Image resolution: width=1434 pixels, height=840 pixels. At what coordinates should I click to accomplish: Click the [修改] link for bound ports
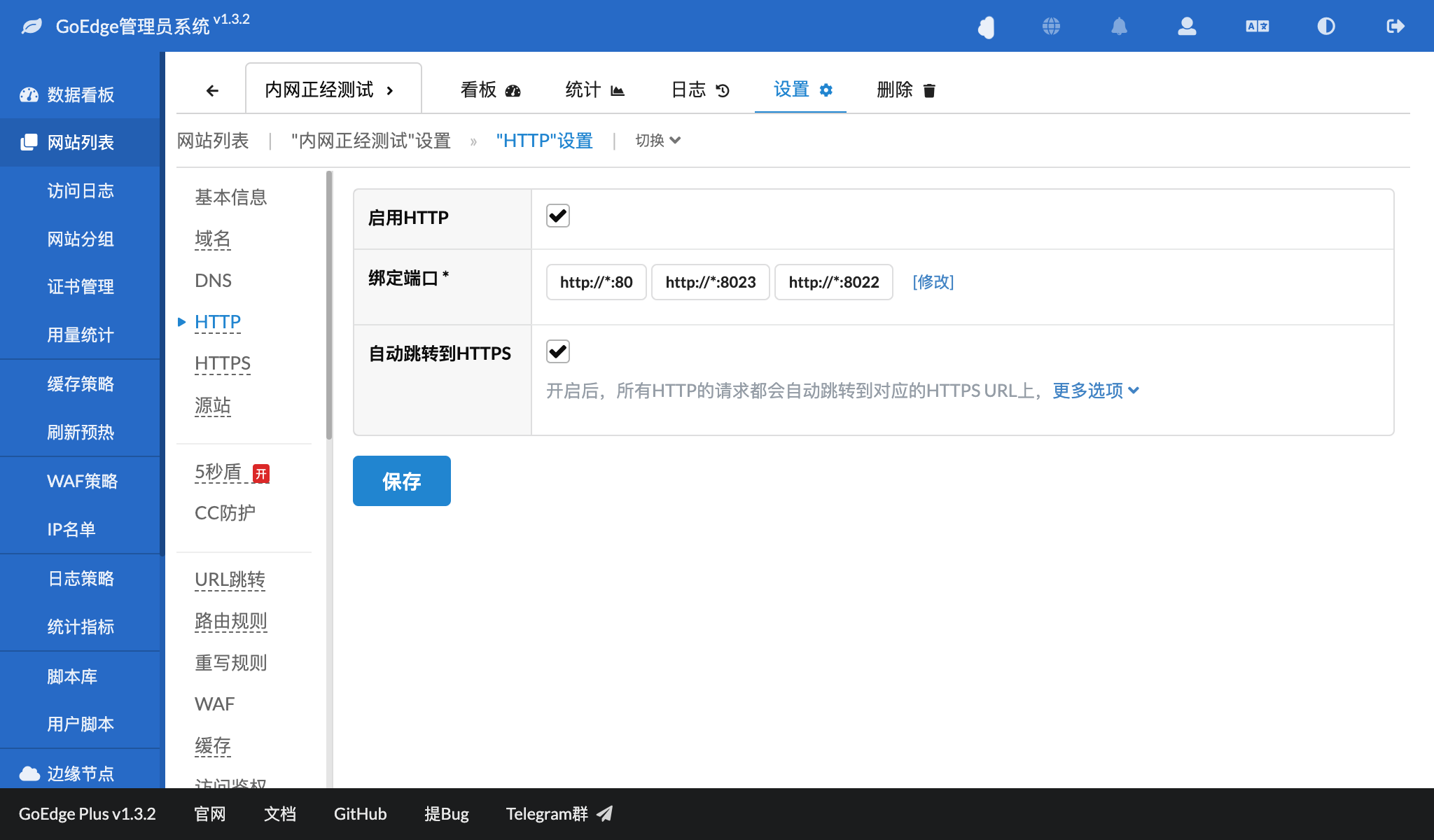[x=933, y=281]
